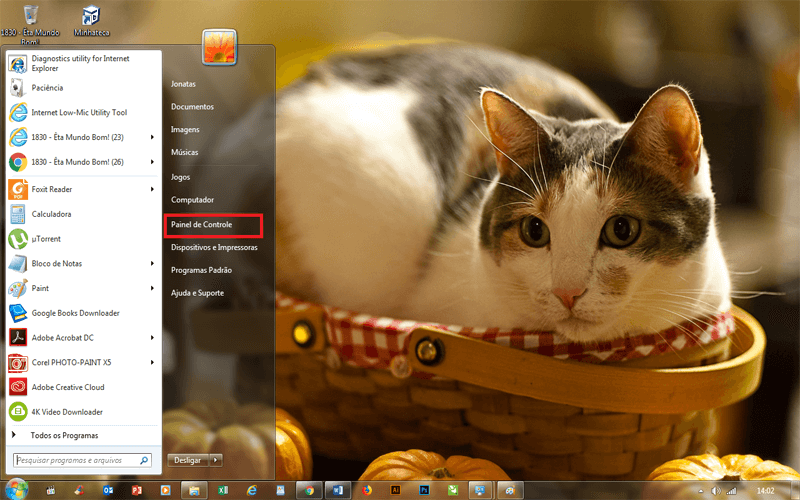The width and height of the screenshot is (800, 500).
Task: Open the shutdown options arrow beside Desligar
Action: tap(215, 460)
